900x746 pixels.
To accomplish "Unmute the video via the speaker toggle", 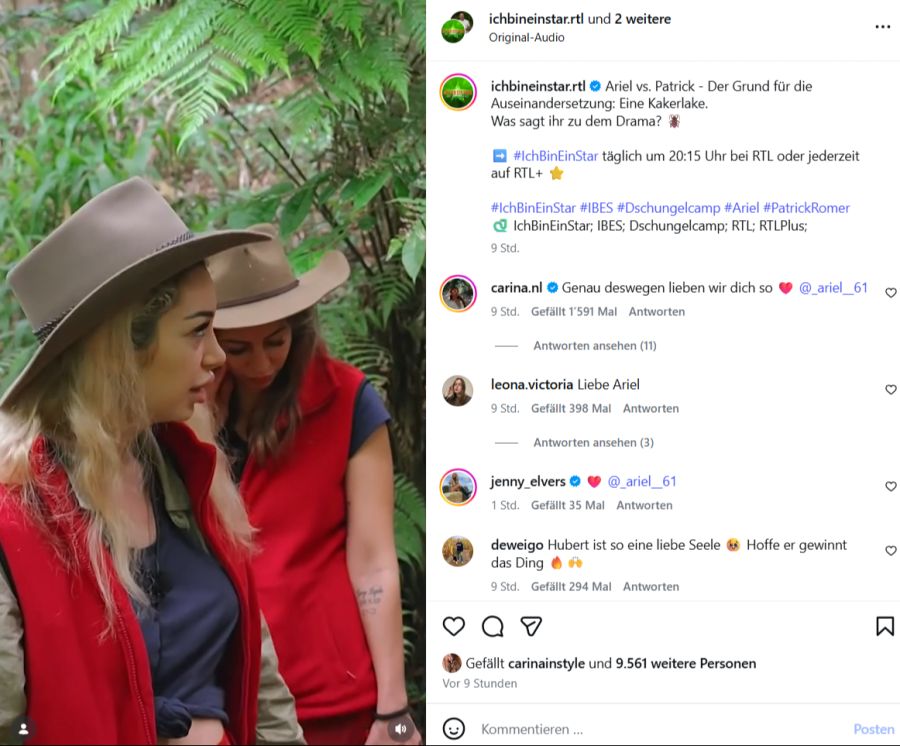I will [400, 728].
